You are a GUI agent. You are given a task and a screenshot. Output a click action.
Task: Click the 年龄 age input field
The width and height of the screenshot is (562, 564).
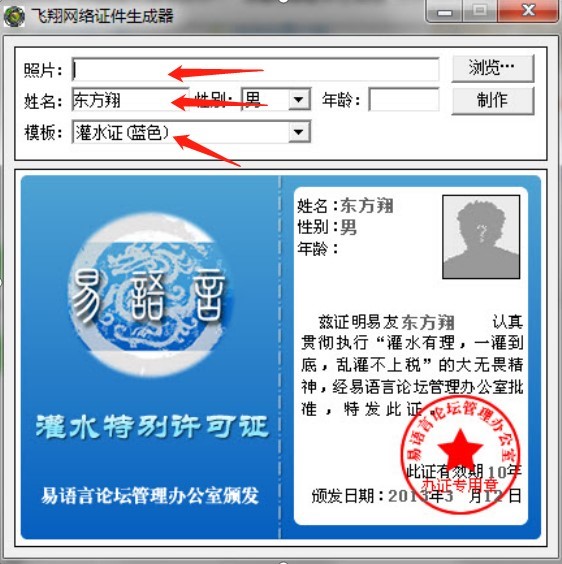click(404, 99)
